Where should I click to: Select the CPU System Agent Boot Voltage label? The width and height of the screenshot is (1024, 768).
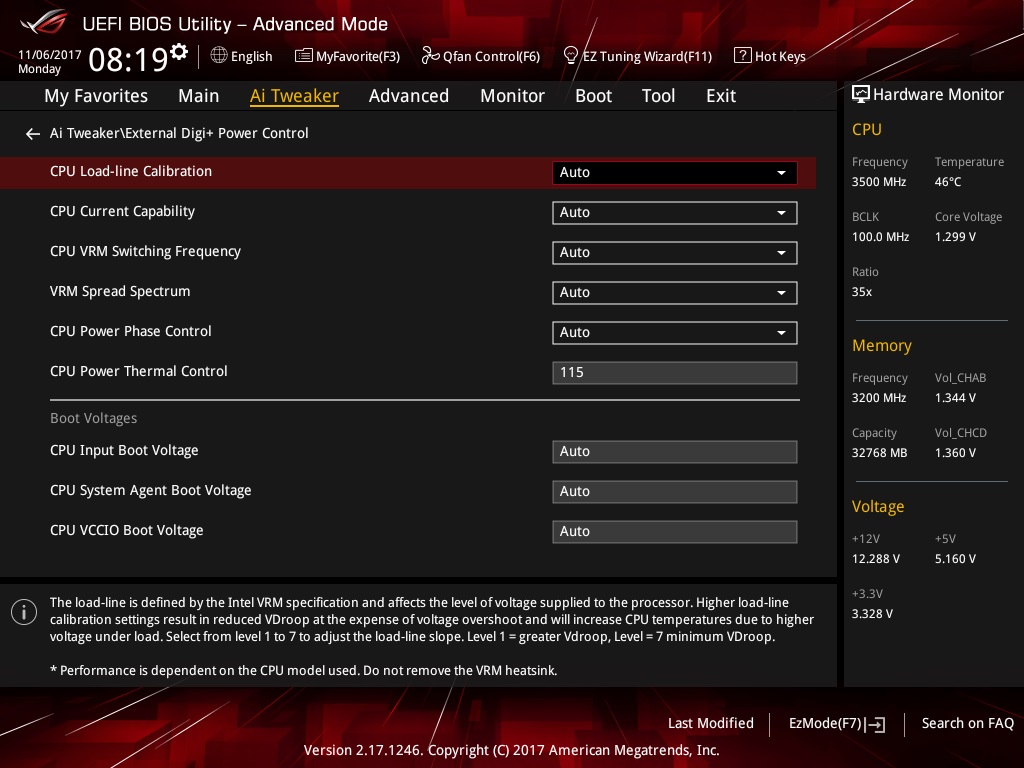(x=151, y=491)
